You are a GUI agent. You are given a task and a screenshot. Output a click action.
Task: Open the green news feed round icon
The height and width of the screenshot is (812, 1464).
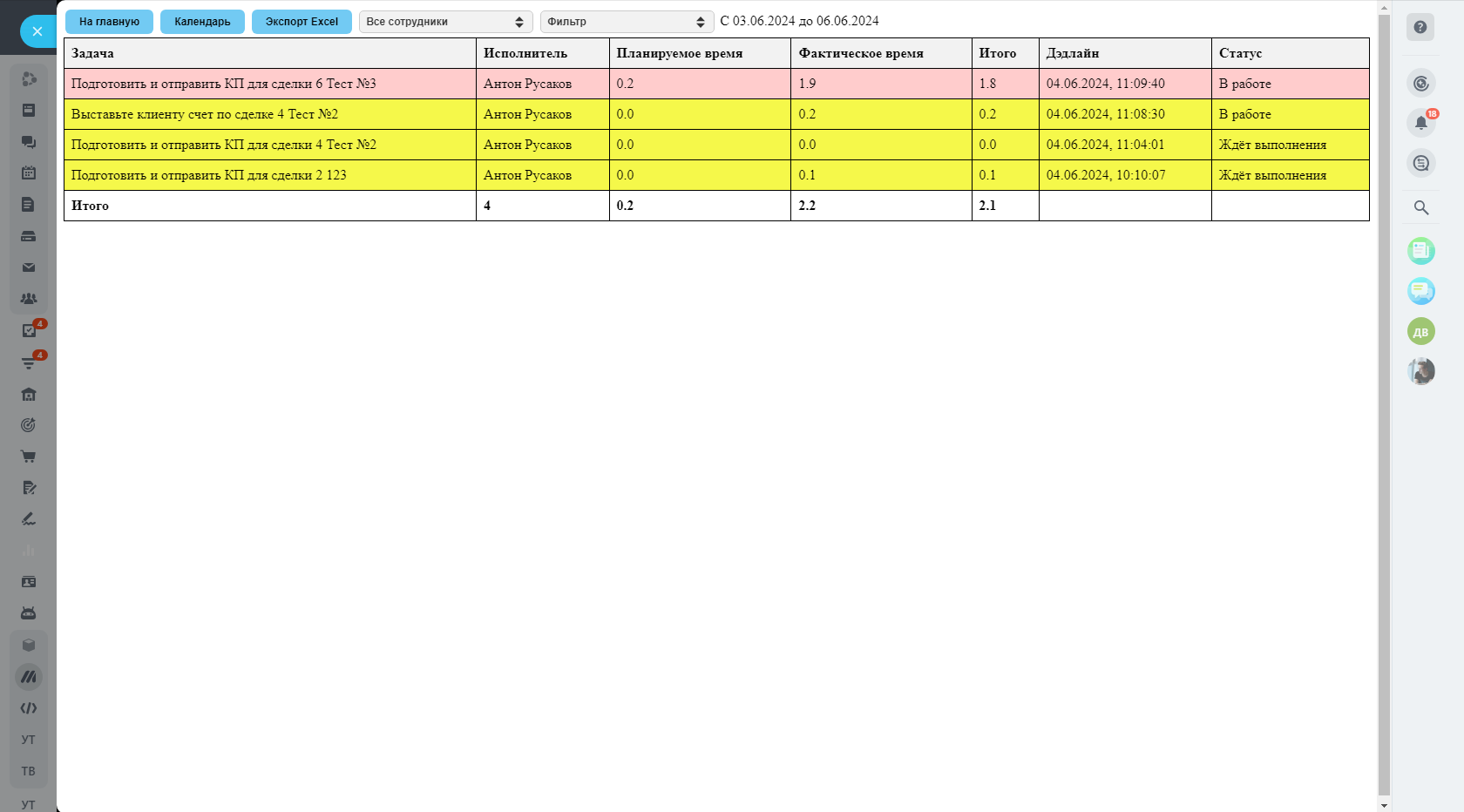tap(1421, 251)
